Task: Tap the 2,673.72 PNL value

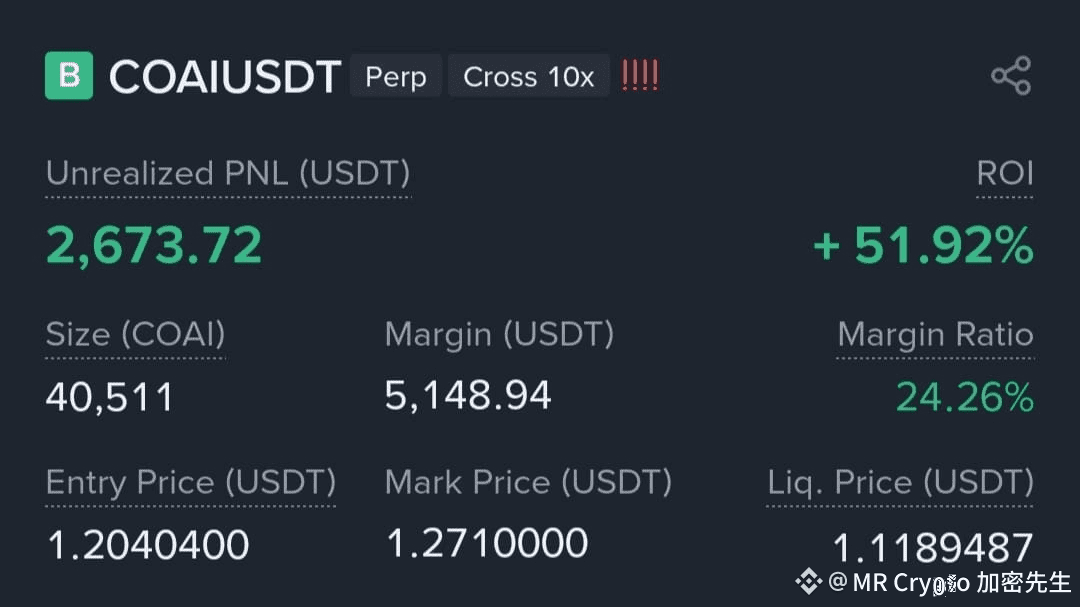Action: [x=154, y=245]
